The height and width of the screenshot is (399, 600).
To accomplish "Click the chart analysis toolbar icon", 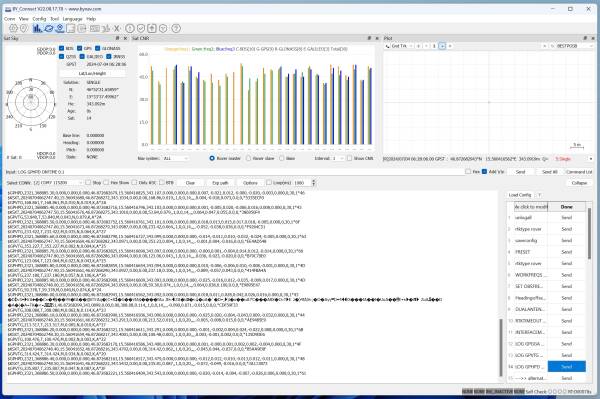I will (x=106, y=28).
